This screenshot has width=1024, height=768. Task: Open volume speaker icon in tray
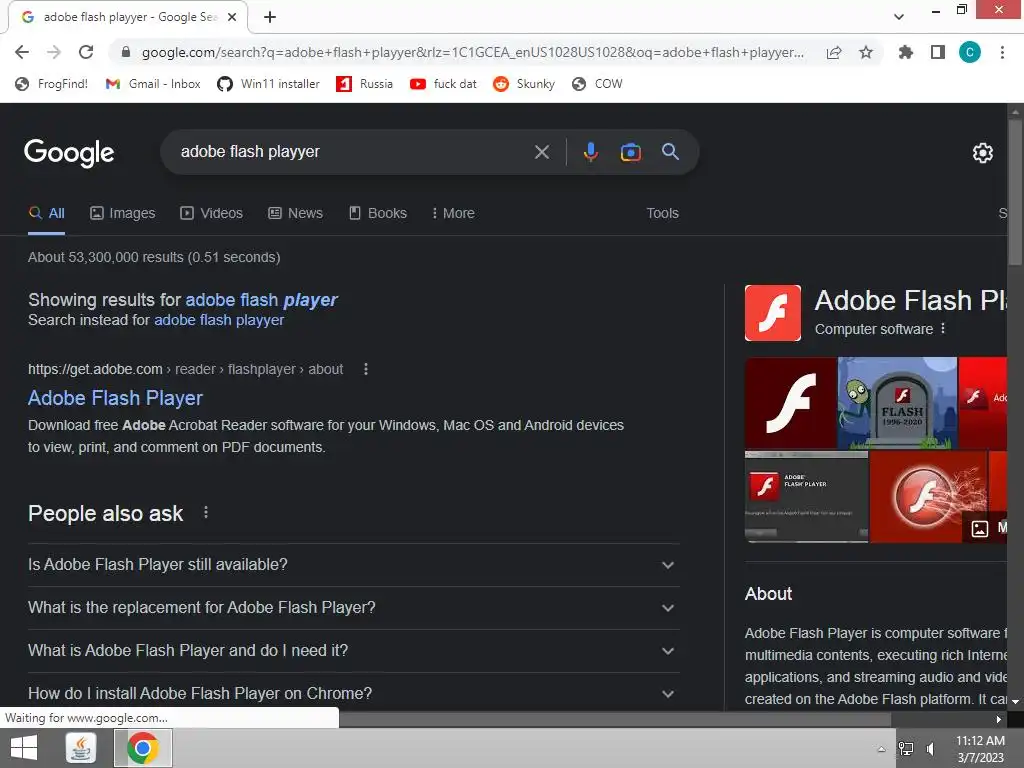pyautogui.click(x=931, y=748)
